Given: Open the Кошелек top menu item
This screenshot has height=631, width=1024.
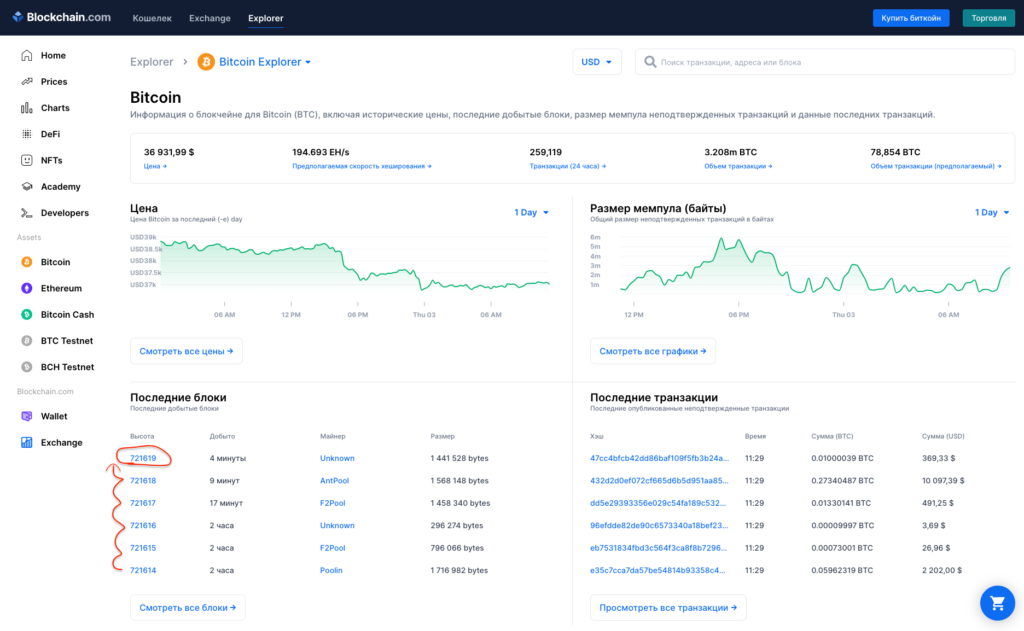Looking at the screenshot, I should [152, 18].
